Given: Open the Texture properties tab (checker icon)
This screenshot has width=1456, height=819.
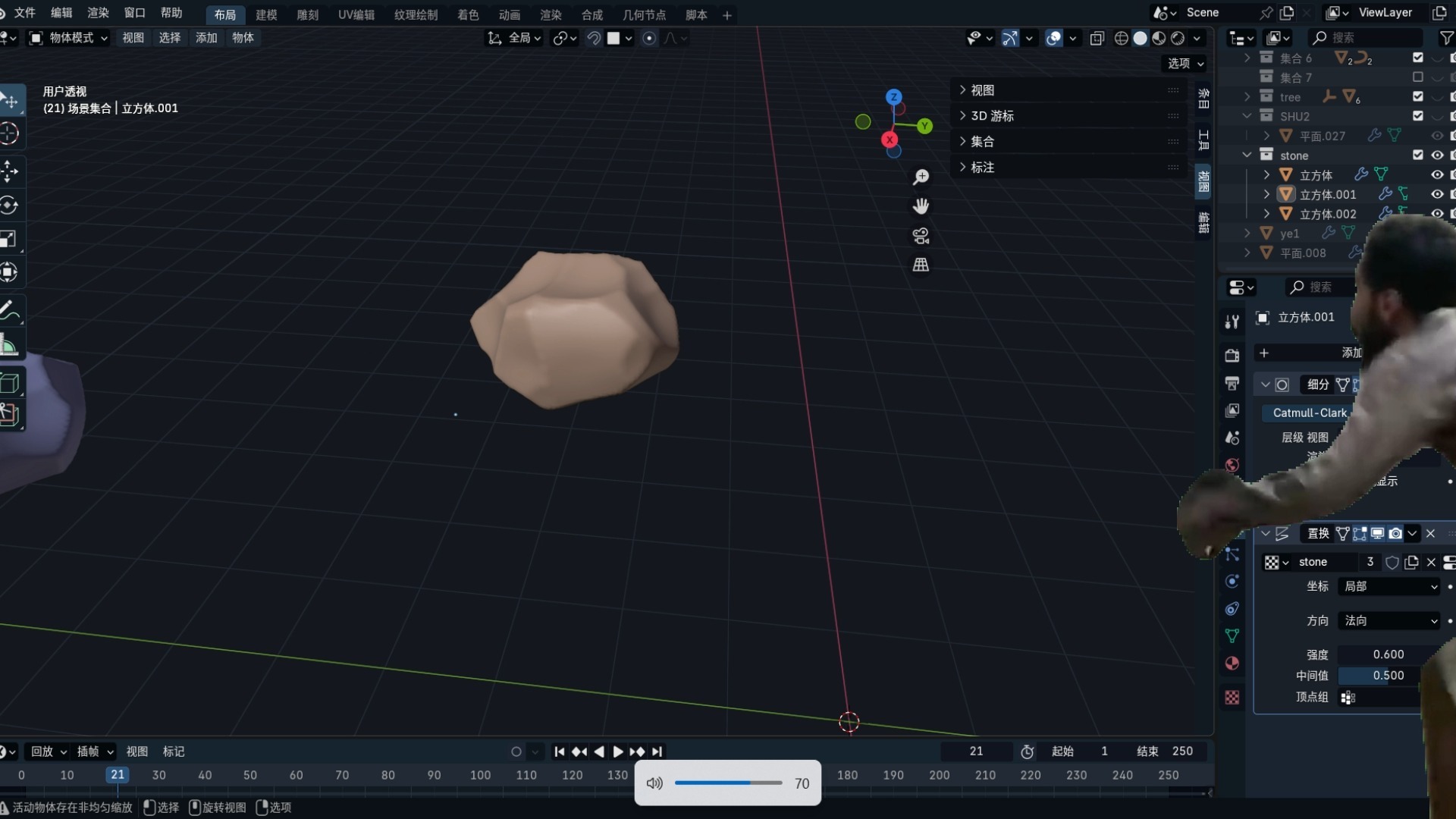Looking at the screenshot, I should point(1232,698).
